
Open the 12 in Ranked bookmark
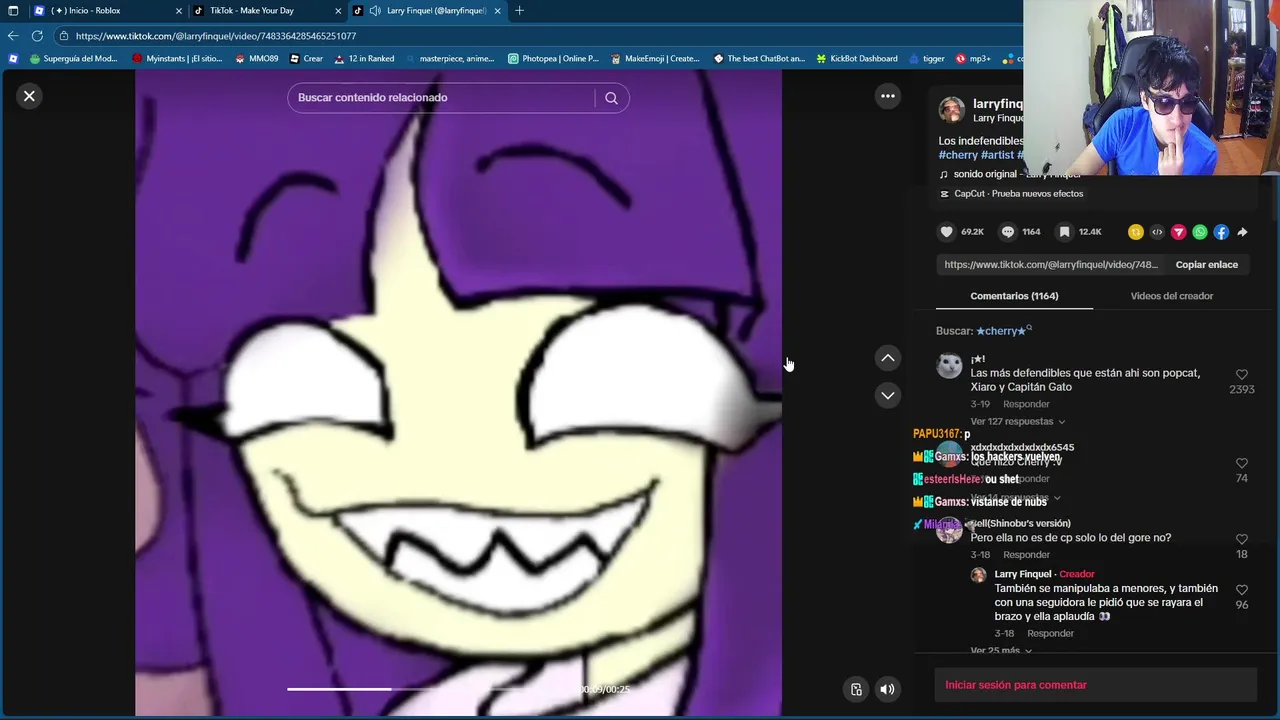[364, 59]
